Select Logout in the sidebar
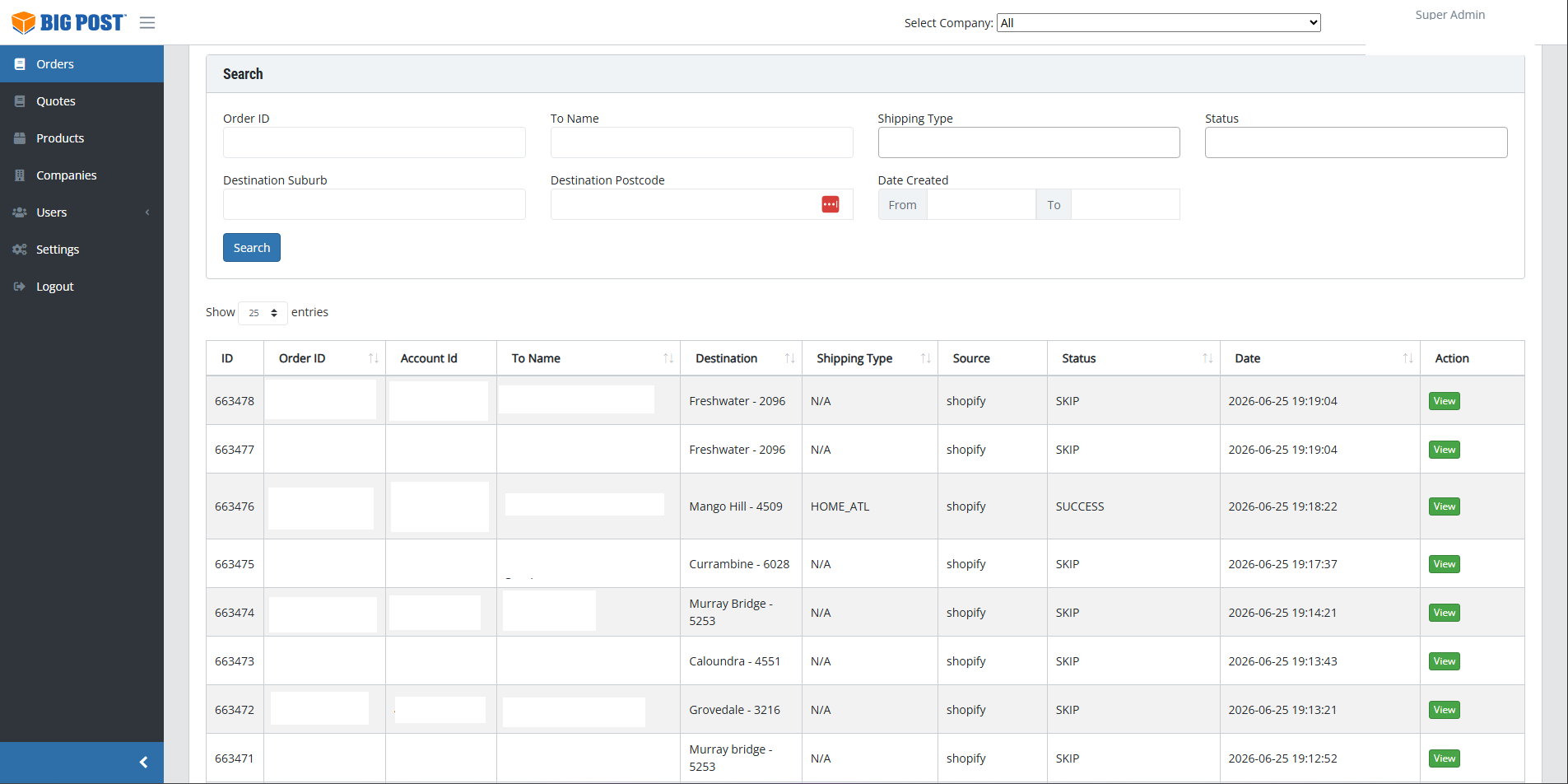 [x=81, y=287]
